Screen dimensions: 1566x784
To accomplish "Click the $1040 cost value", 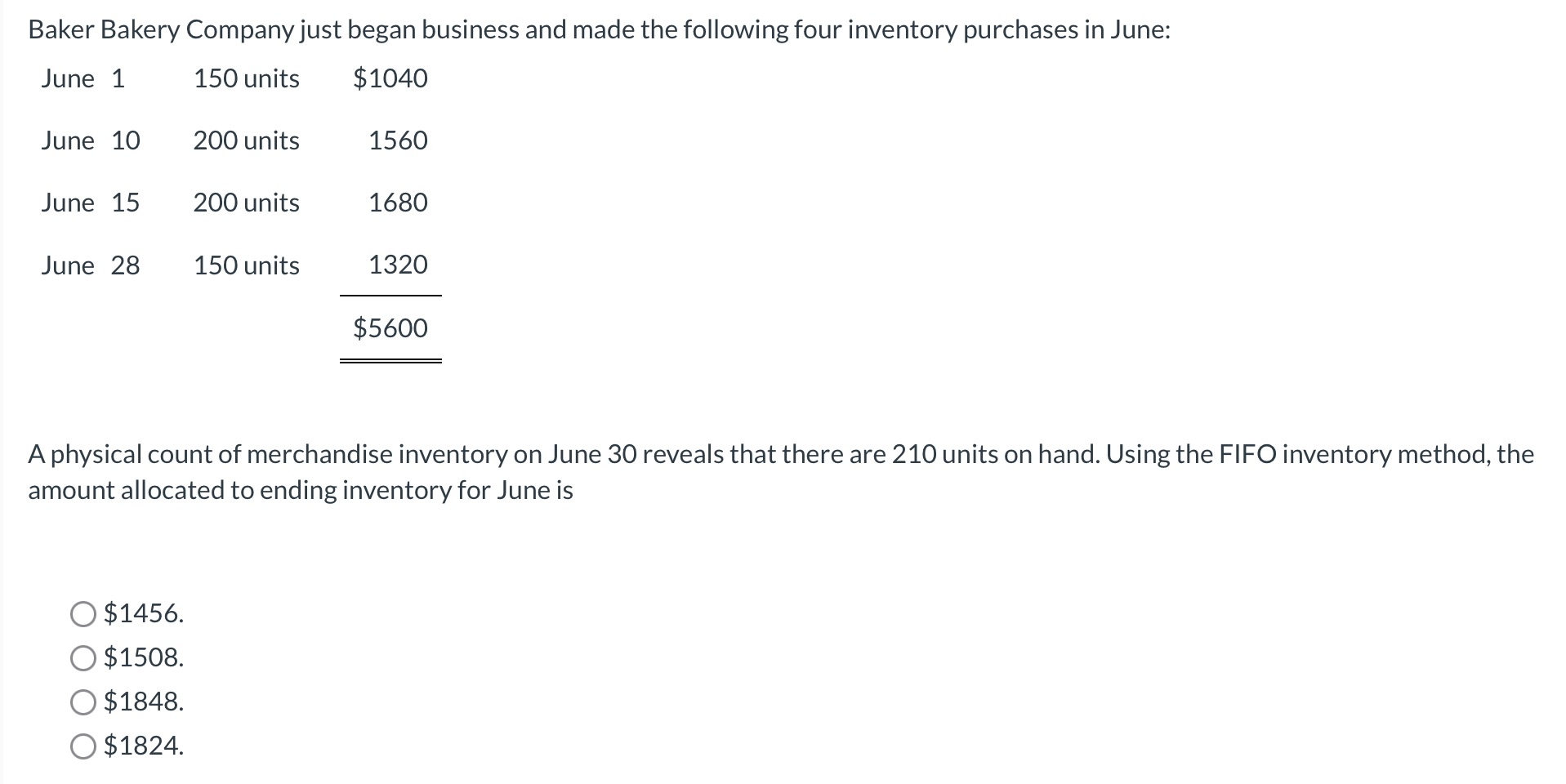I will coord(390,78).
